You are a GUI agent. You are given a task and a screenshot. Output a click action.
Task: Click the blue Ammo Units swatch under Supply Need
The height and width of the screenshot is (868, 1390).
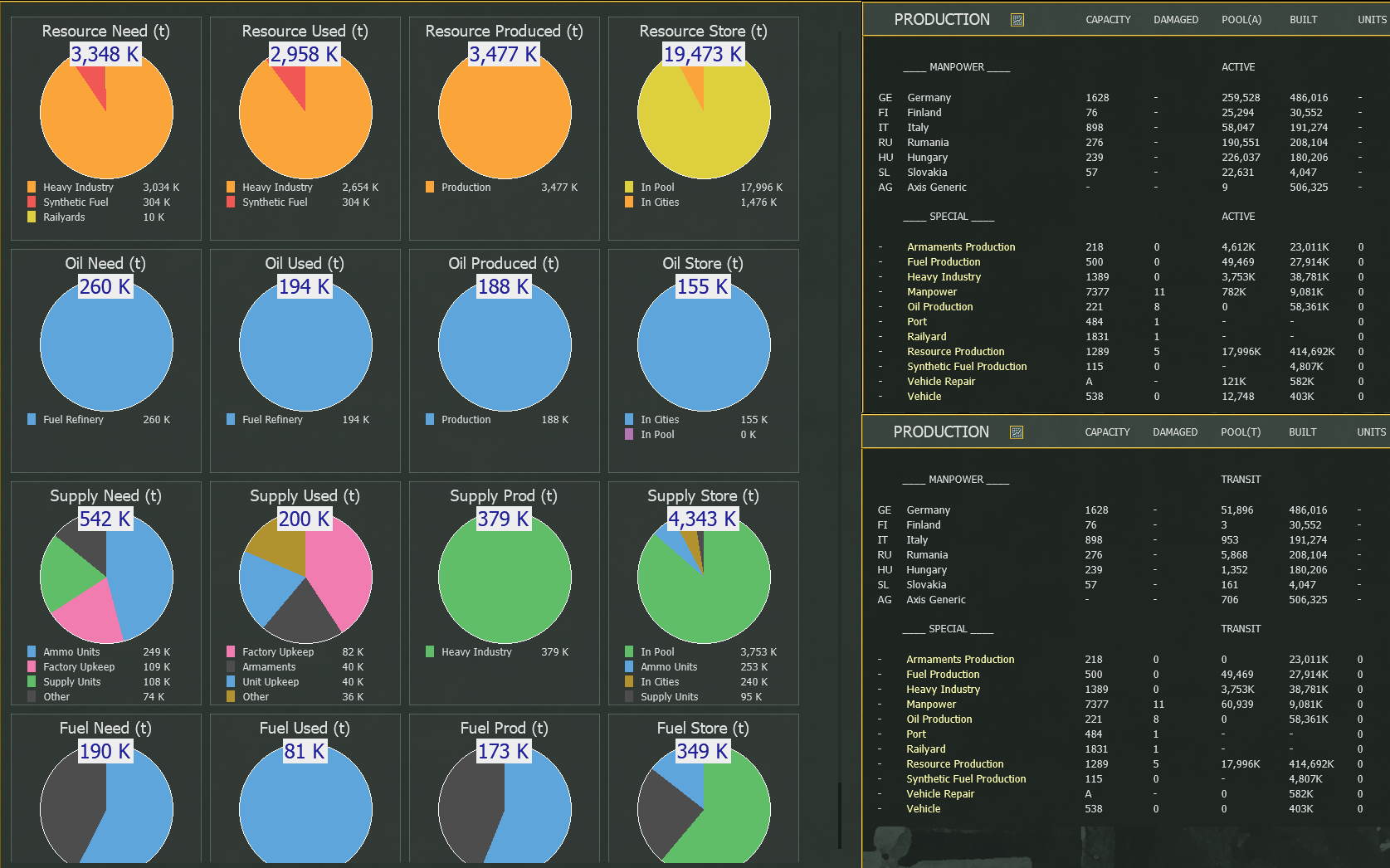32,652
